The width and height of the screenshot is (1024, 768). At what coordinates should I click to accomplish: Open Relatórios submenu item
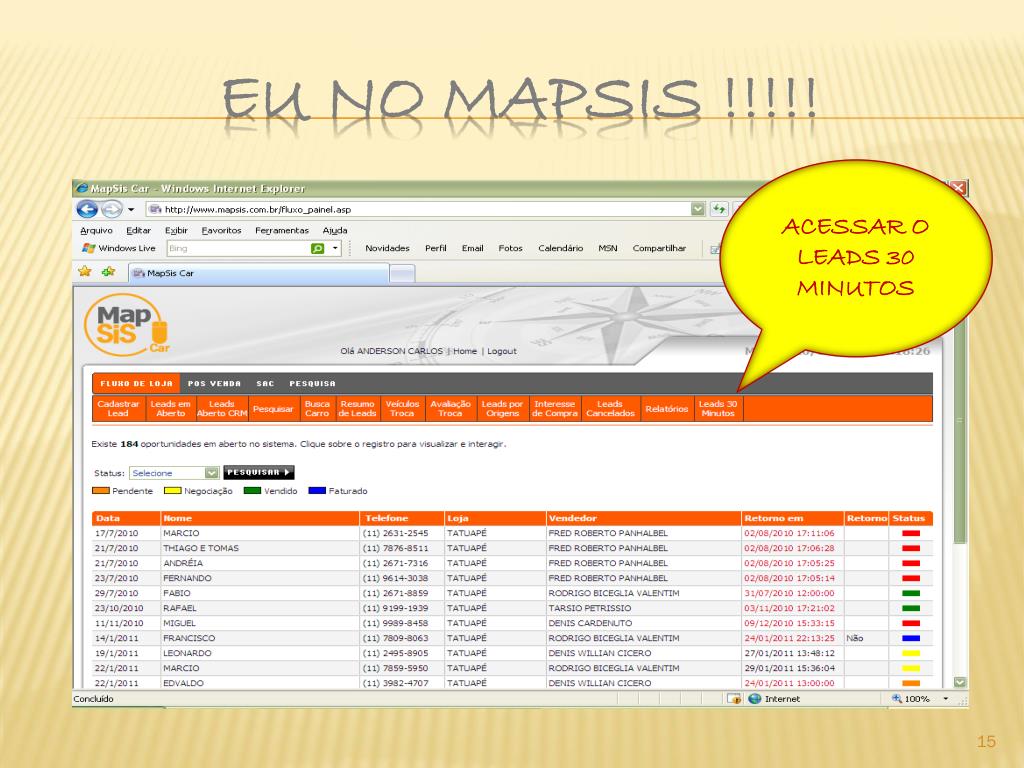[667, 409]
